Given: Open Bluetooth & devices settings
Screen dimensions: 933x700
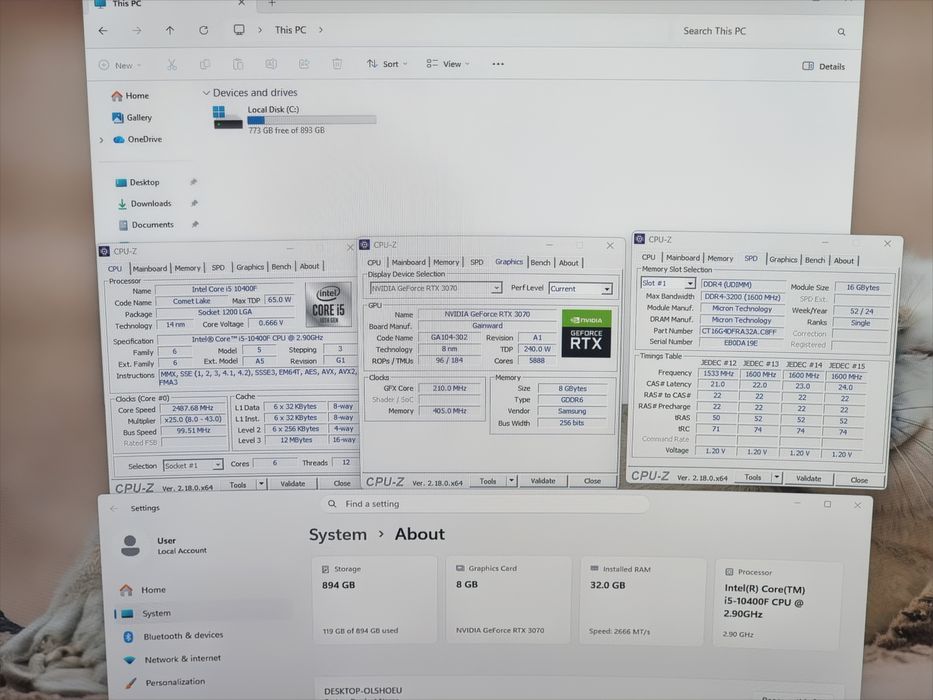Looking at the screenshot, I should pos(174,636).
